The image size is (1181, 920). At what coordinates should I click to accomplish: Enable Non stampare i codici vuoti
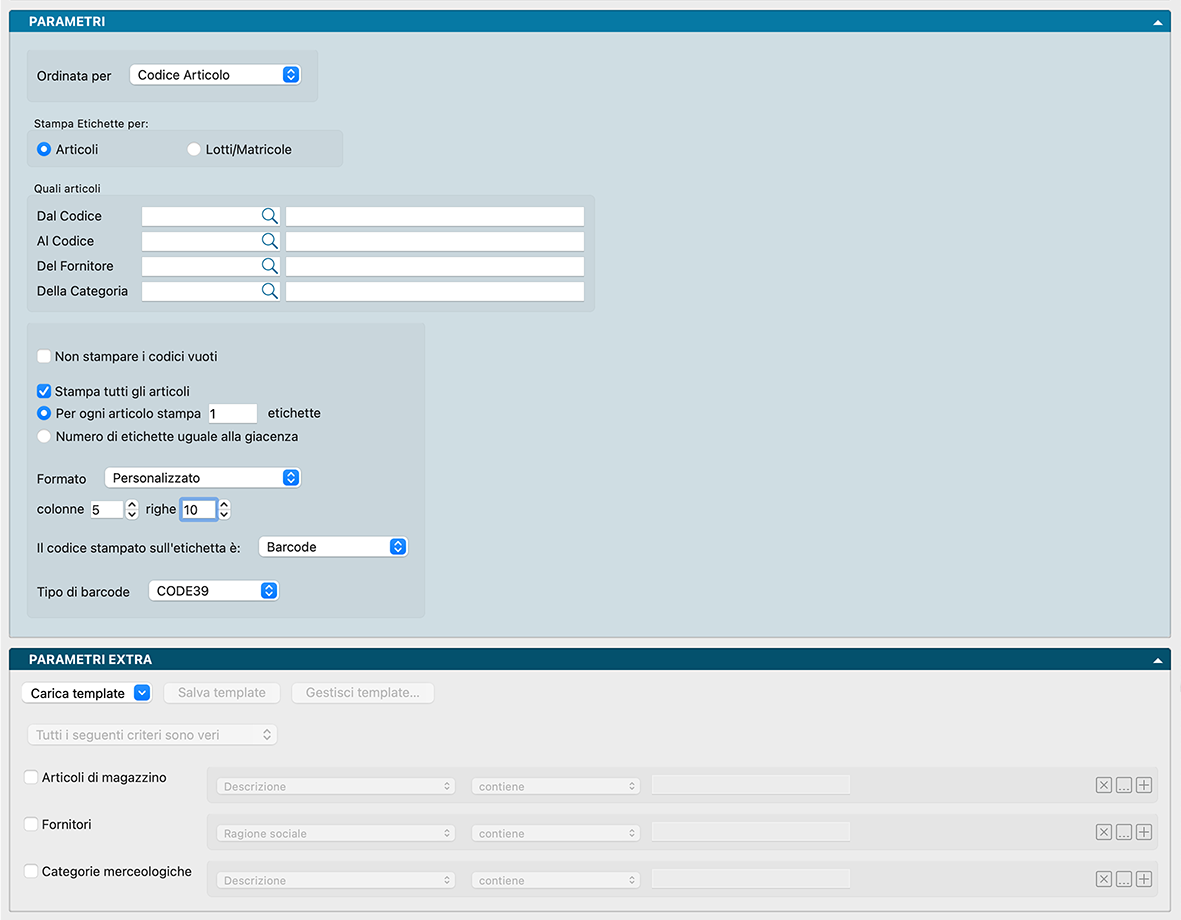click(44, 357)
